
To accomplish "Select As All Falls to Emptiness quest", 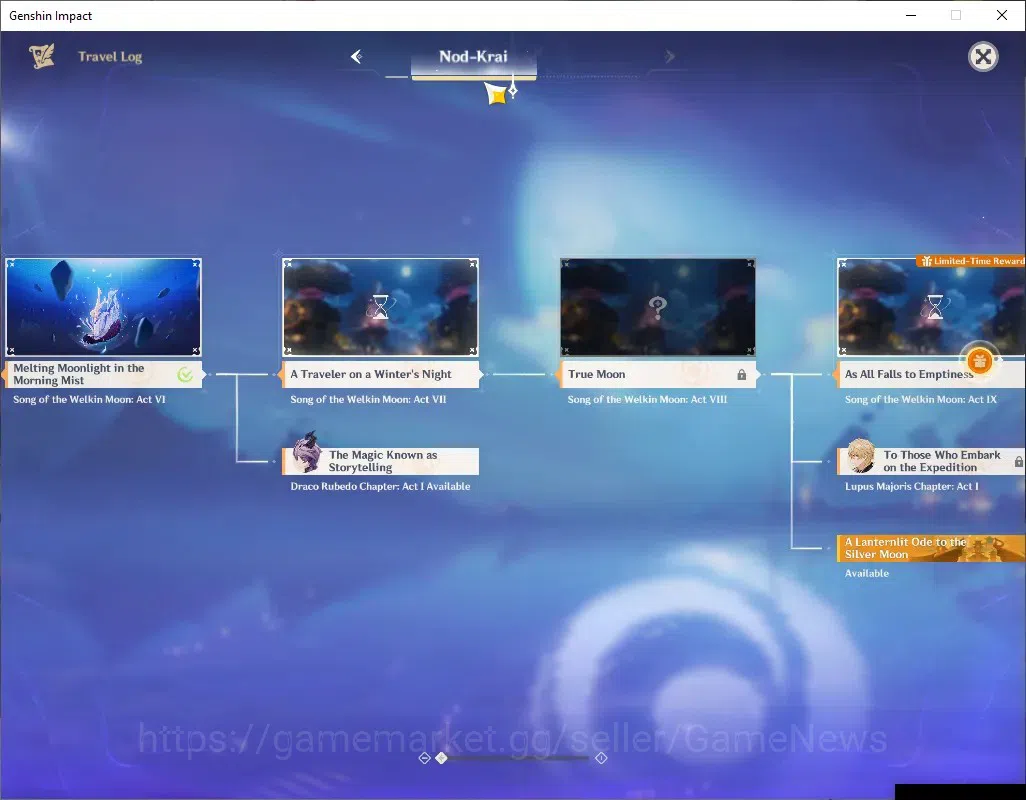I will (931, 374).
